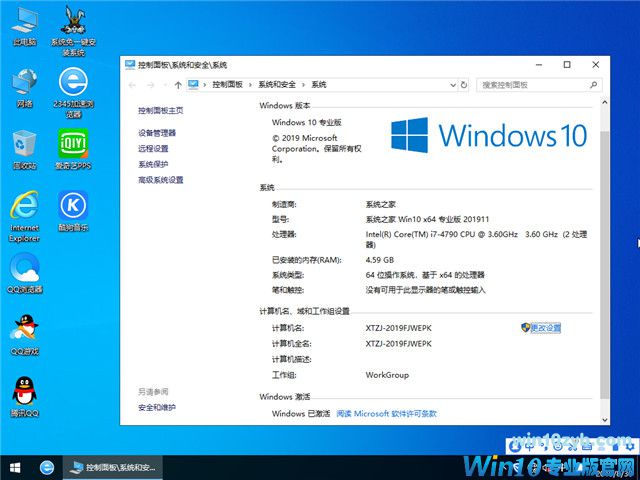Click the WorkGroup value
640x480 pixels.
(387, 375)
